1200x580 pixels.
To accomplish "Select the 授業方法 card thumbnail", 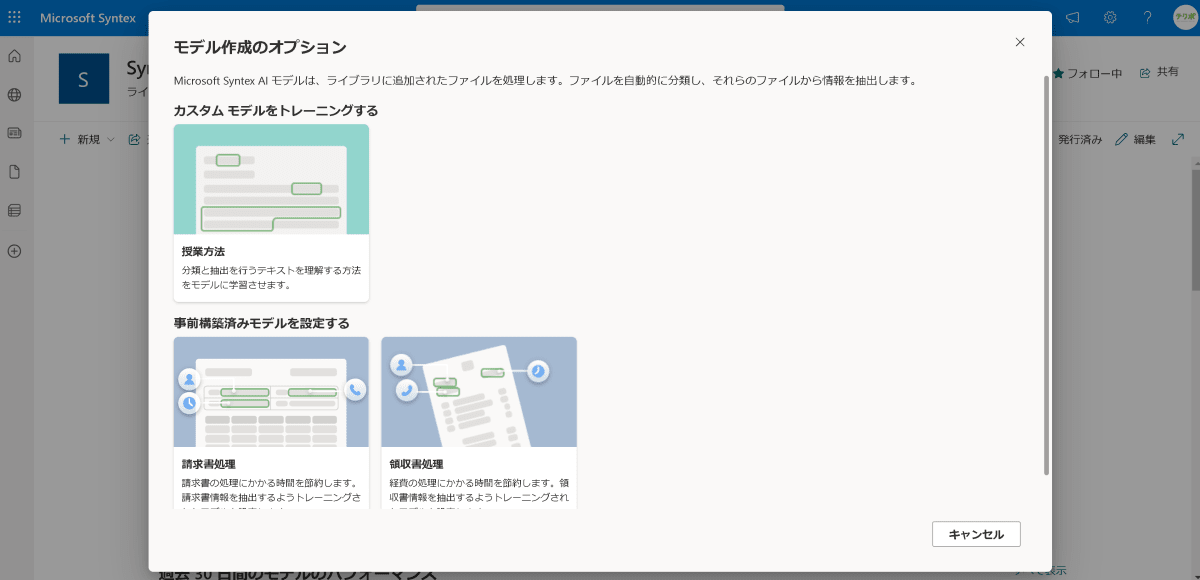I will (x=271, y=179).
